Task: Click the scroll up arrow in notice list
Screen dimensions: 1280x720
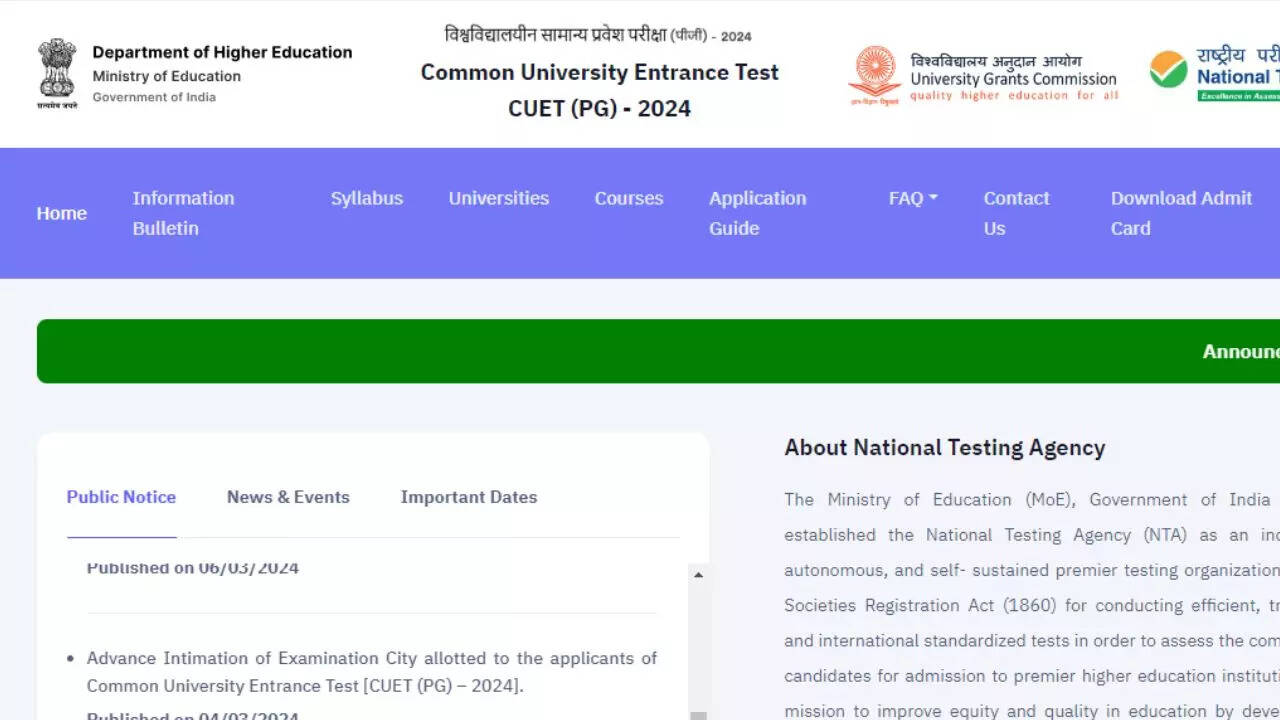Action: (x=698, y=575)
